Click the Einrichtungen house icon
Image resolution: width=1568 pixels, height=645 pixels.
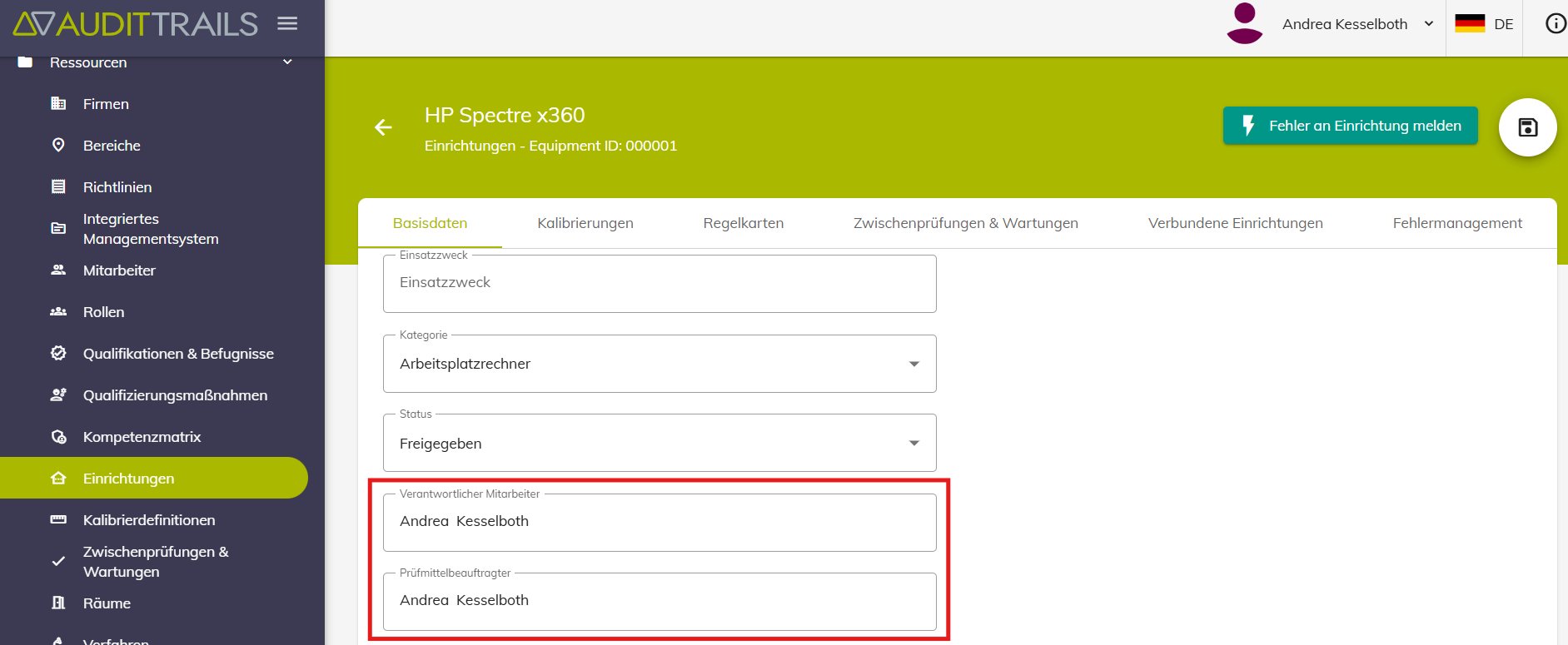tap(58, 479)
